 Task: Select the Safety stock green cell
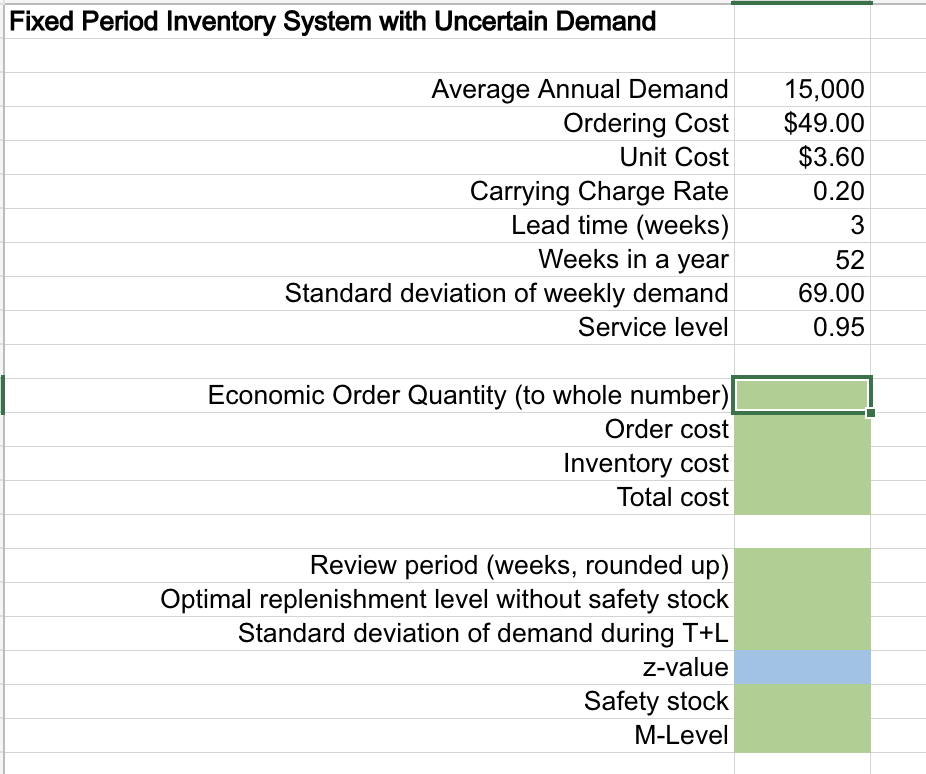801,701
